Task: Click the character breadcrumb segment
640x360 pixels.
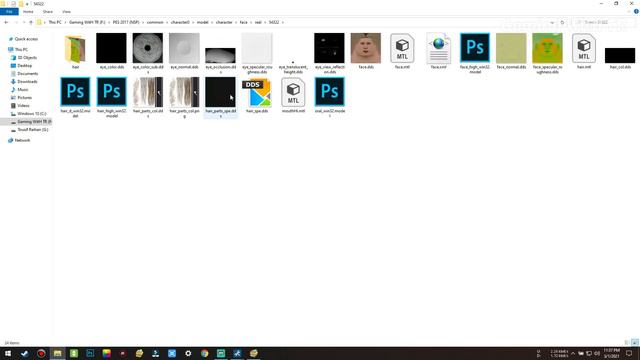Action: 224,22
